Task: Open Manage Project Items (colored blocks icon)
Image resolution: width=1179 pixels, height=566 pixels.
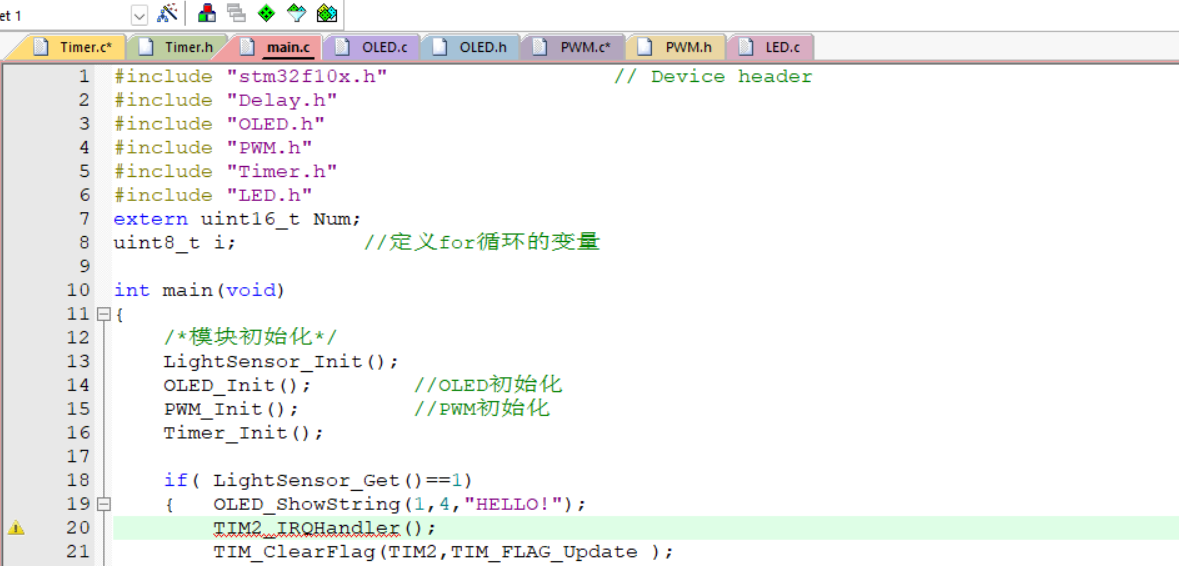Action: [x=207, y=14]
